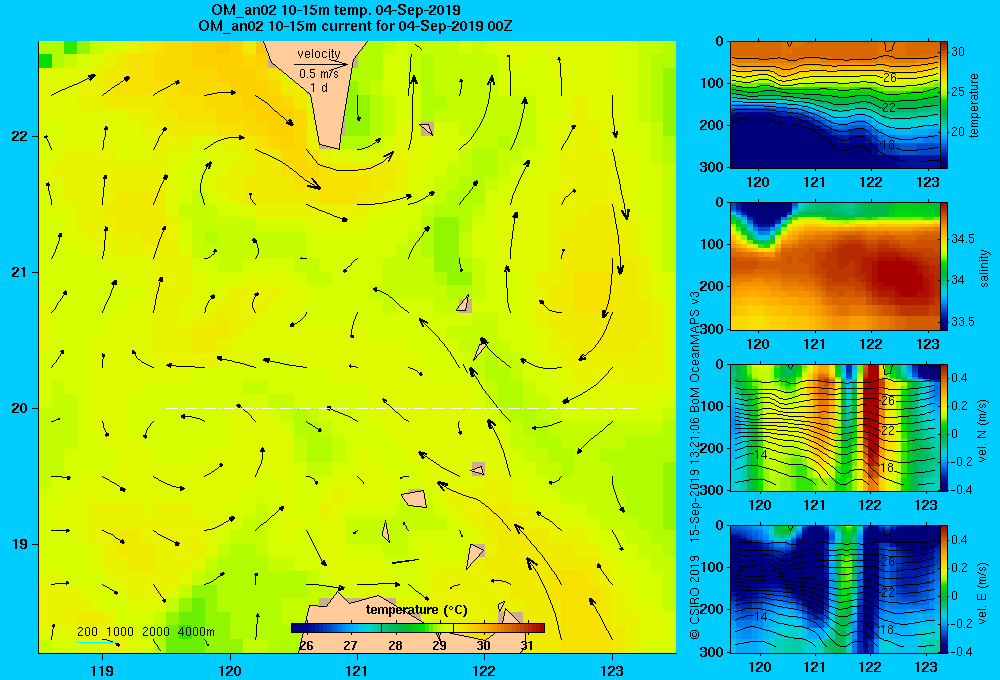Click the velocity reference arrow in legend
The height and width of the screenshot is (680, 1000).
click(x=321, y=64)
